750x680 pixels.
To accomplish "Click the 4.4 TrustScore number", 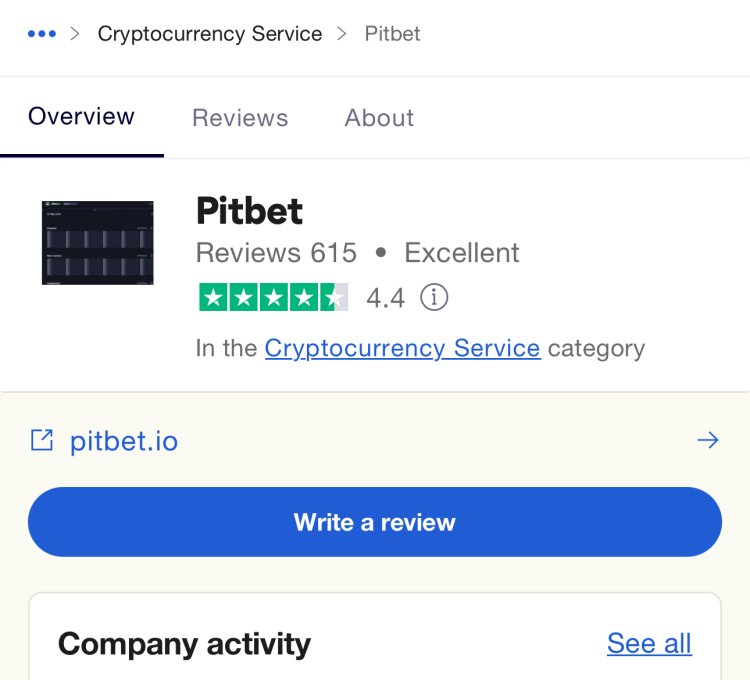I will 386,298.
